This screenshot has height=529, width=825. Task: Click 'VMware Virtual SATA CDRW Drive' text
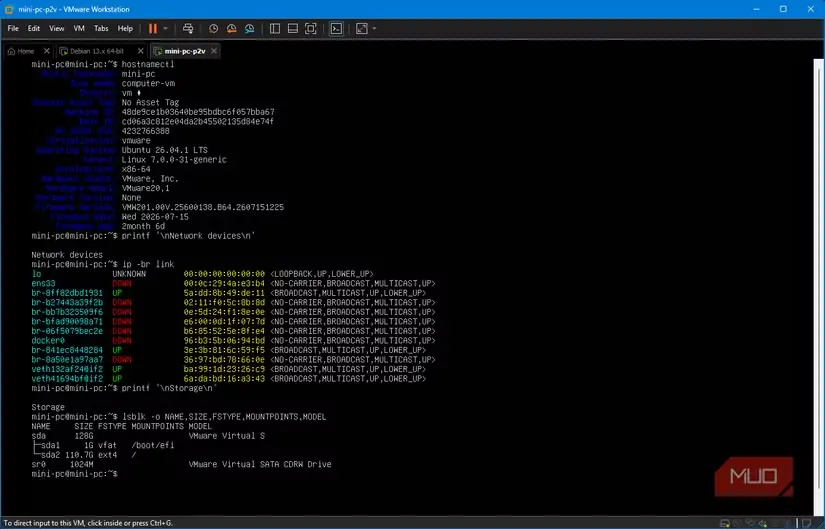click(260, 464)
